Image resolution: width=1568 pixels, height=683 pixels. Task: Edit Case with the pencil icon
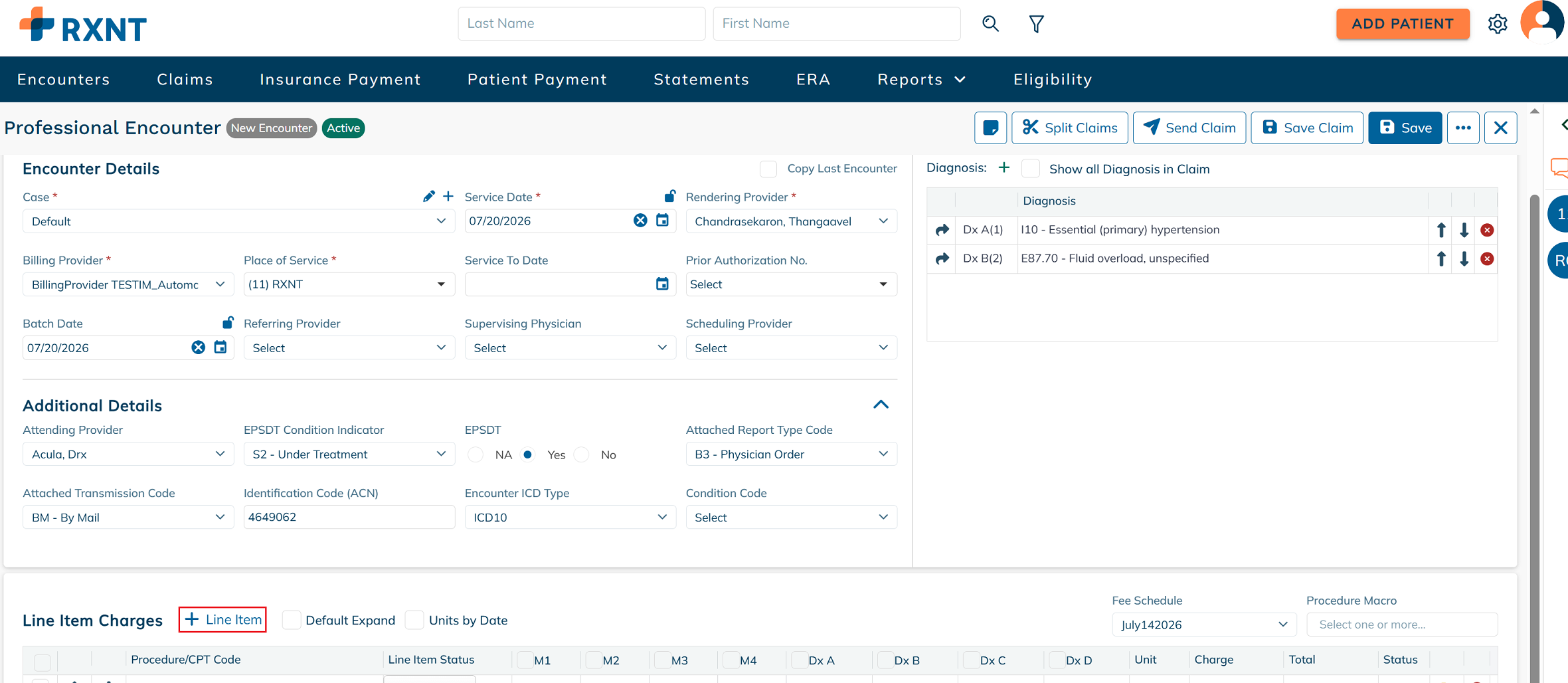click(429, 196)
